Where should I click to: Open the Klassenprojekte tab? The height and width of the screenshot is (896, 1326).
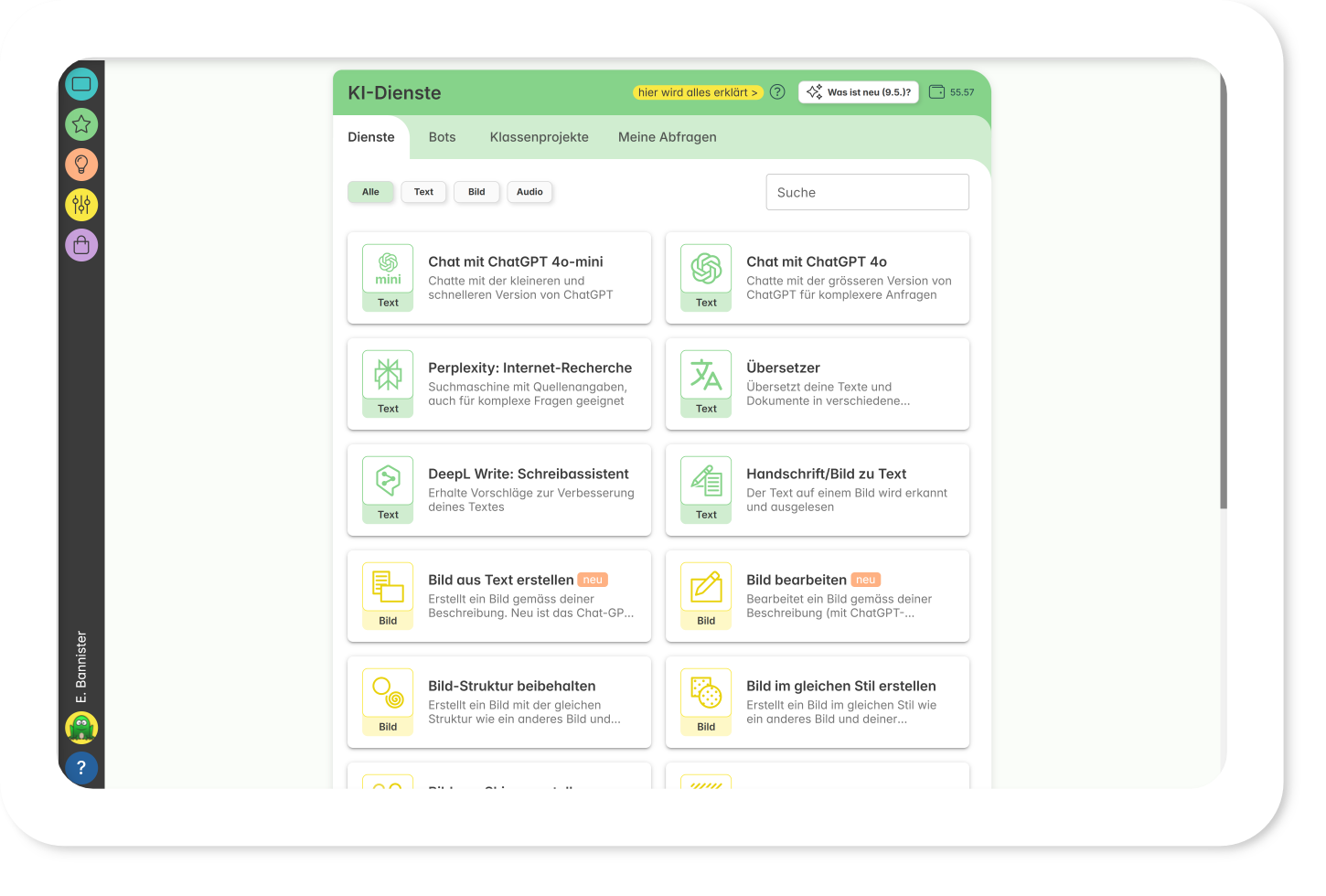coord(539,137)
